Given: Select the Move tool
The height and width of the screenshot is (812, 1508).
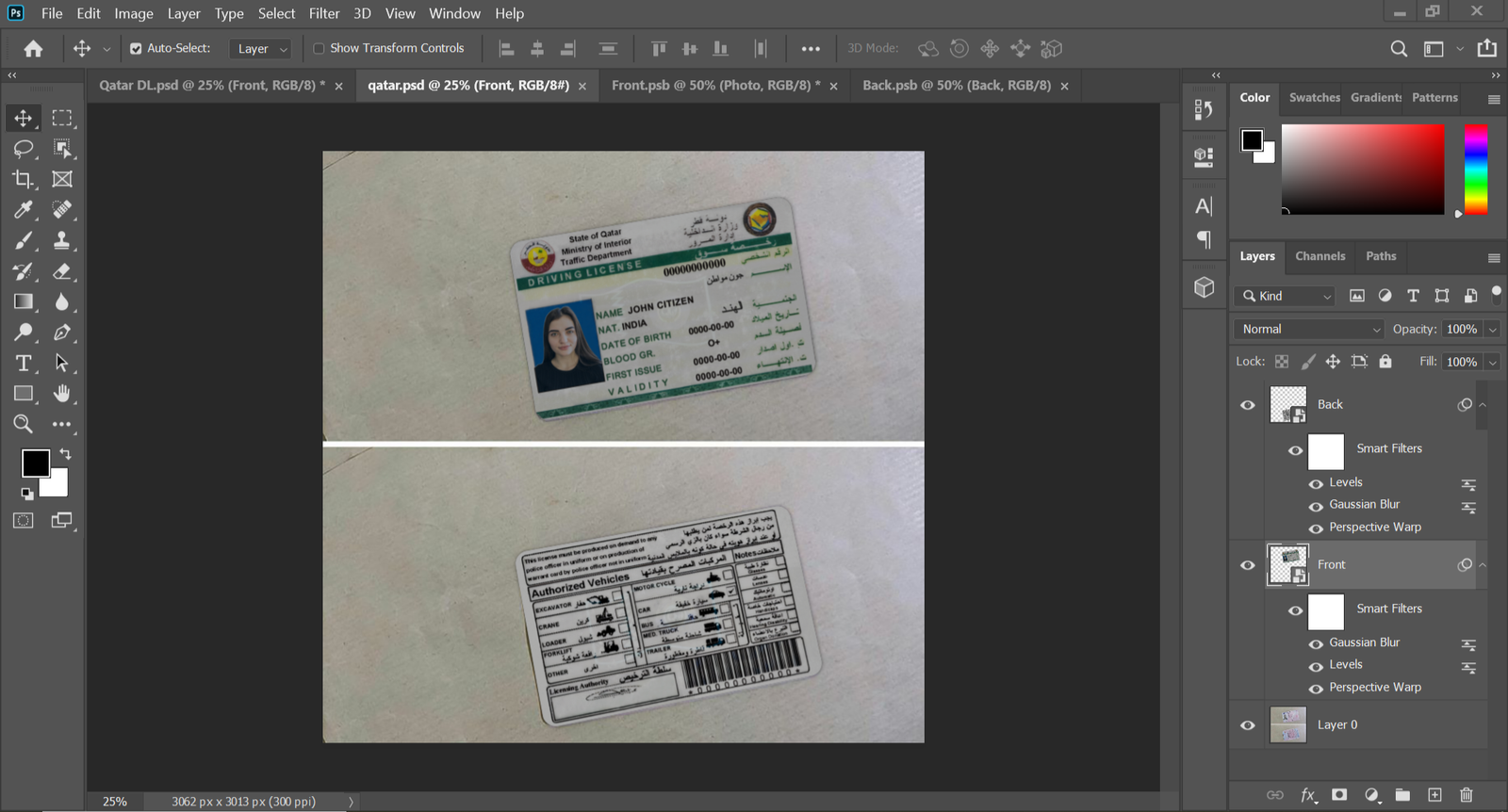Looking at the screenshot, I should click(x=24, y=118).
